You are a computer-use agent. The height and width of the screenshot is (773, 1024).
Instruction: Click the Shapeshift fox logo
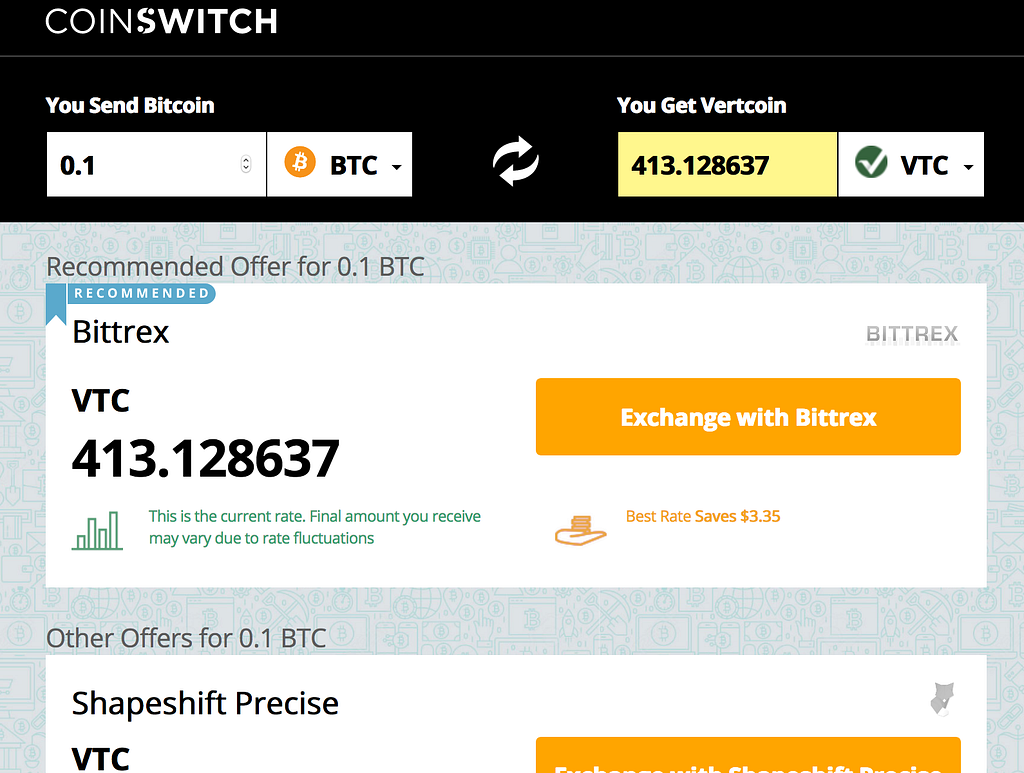[941, 700]
